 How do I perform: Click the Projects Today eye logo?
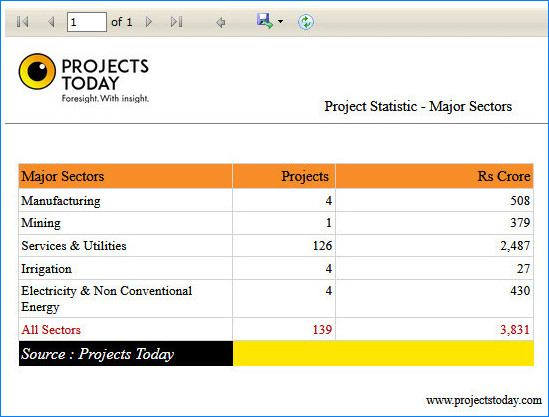tap(37, 71)
